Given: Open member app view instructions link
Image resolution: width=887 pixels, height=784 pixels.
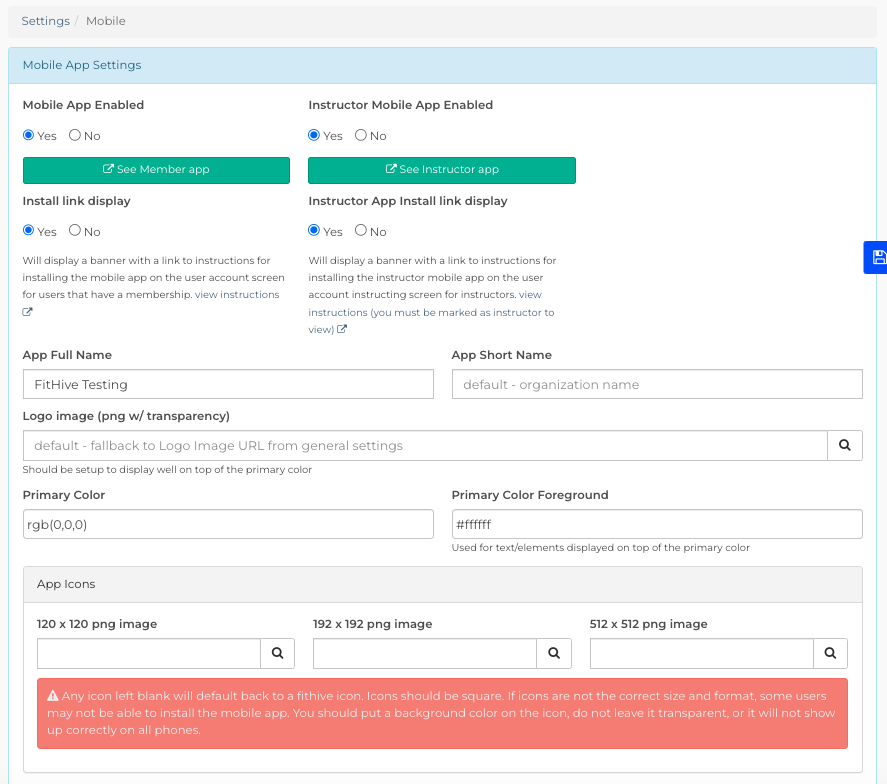Looking at the screenshot, I should click(x=237, y=295).
